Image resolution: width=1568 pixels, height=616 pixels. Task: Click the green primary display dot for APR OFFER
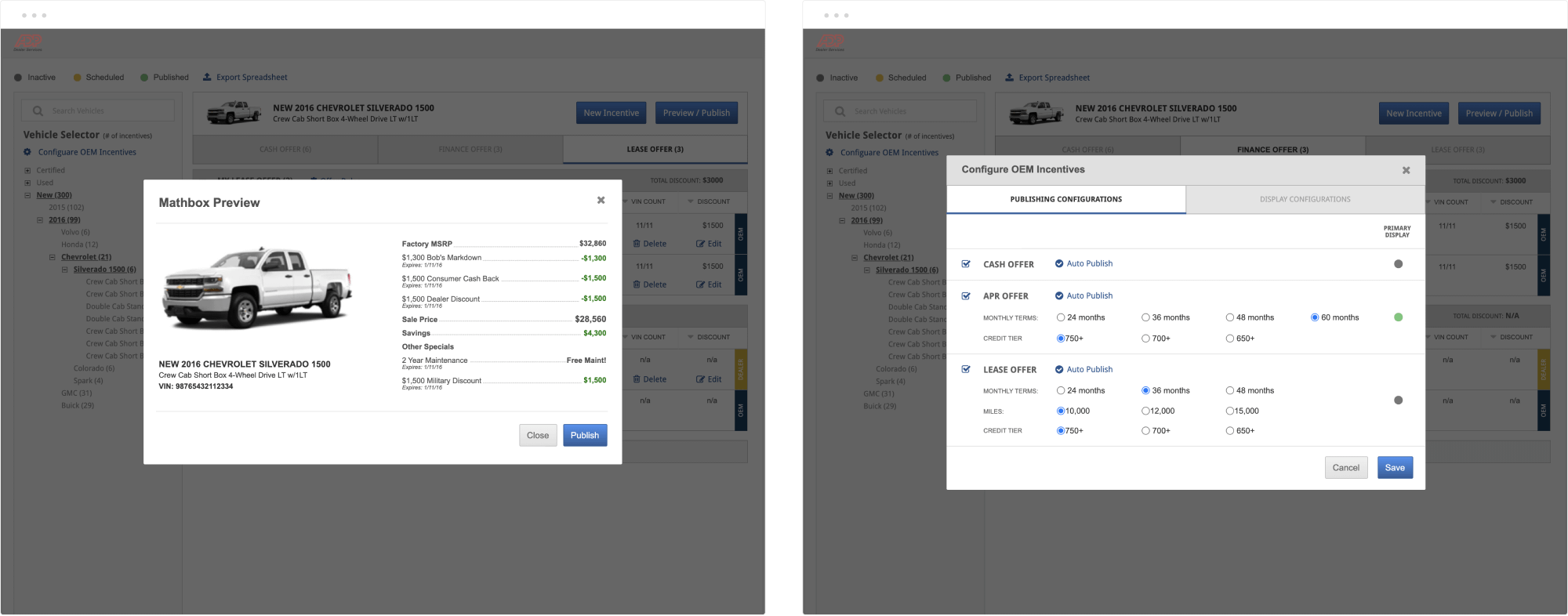point(1398,317)
